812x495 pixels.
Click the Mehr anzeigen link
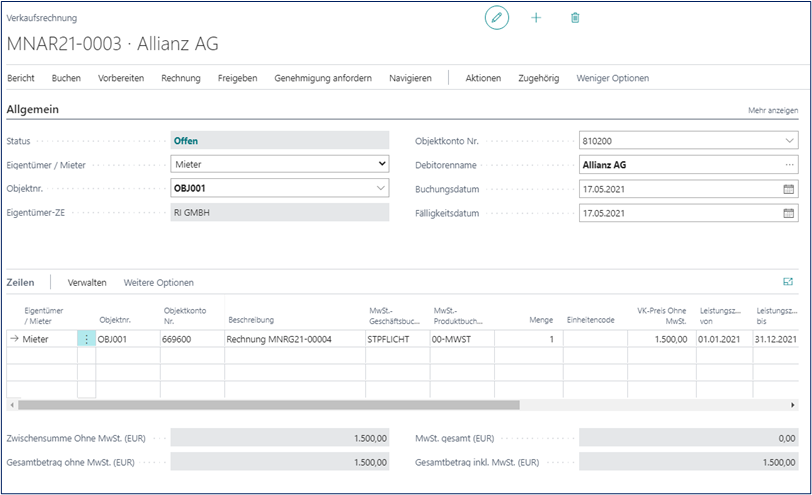tap(773, 110)
